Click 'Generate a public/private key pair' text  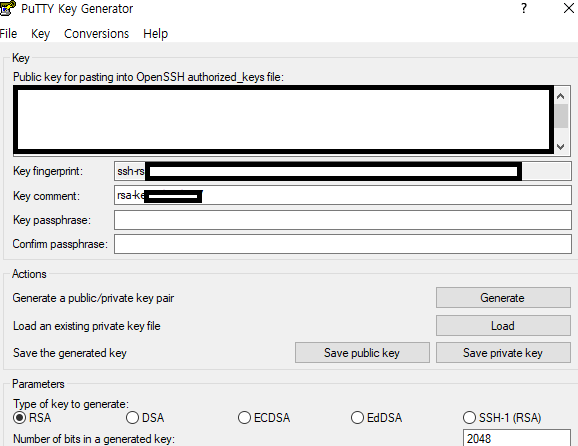[x=93, y=298]
